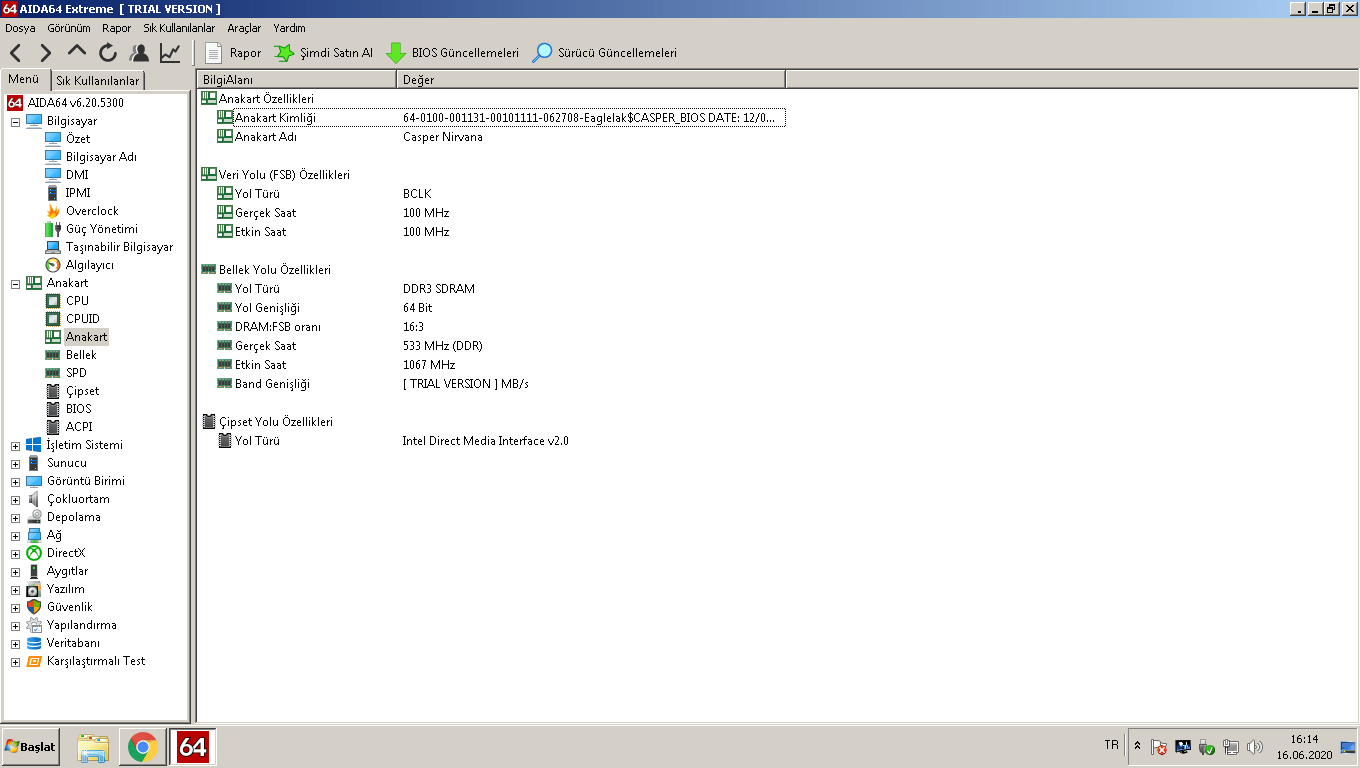Collapse the Anakart tree node

point(15,283)
